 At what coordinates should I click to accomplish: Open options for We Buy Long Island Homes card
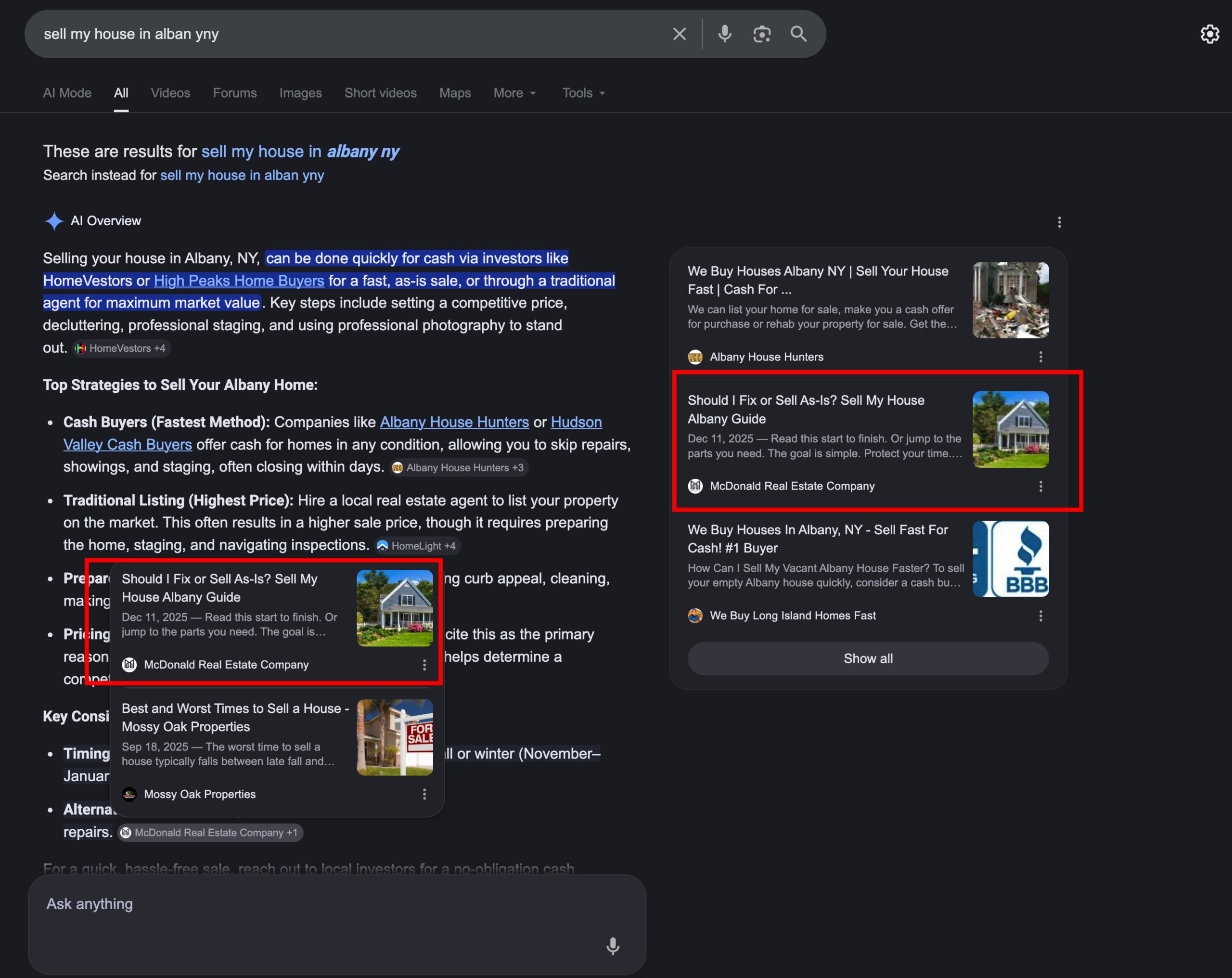(x=1040, y=616)
